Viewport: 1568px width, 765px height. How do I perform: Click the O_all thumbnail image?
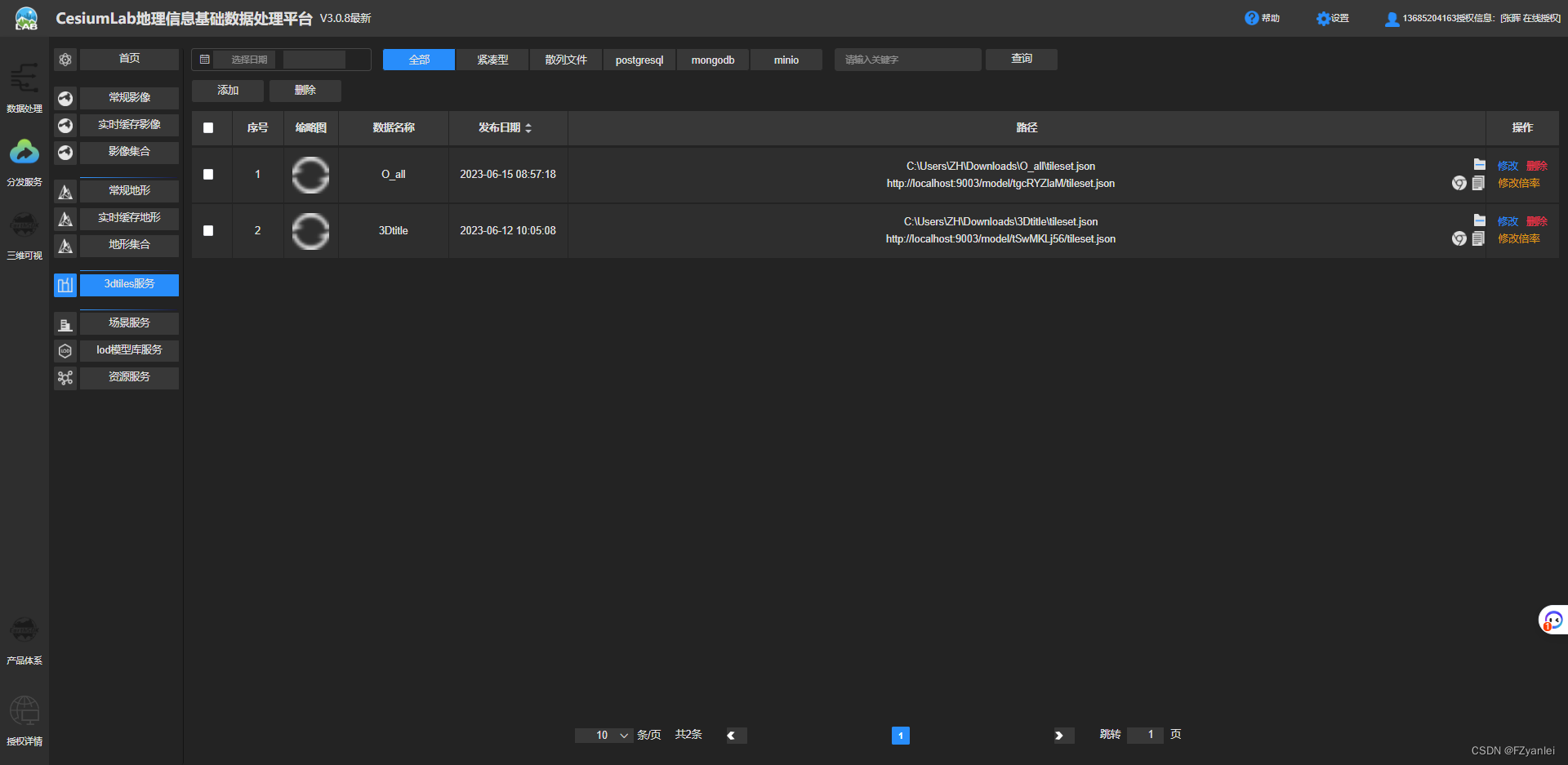coord(310,175)
